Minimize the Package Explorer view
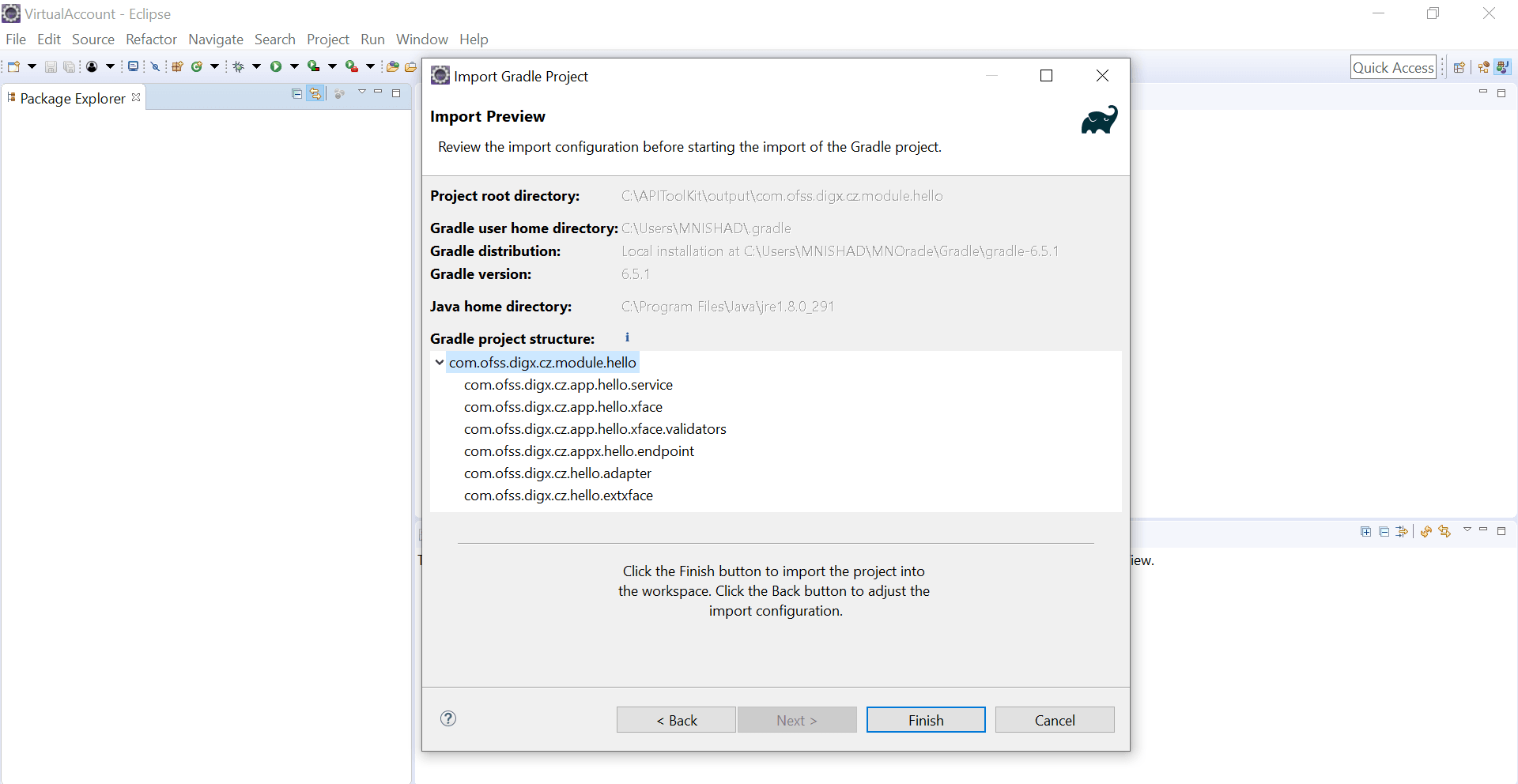The height and width of the screenshot is (784, 1518). [x=378, y=92]
